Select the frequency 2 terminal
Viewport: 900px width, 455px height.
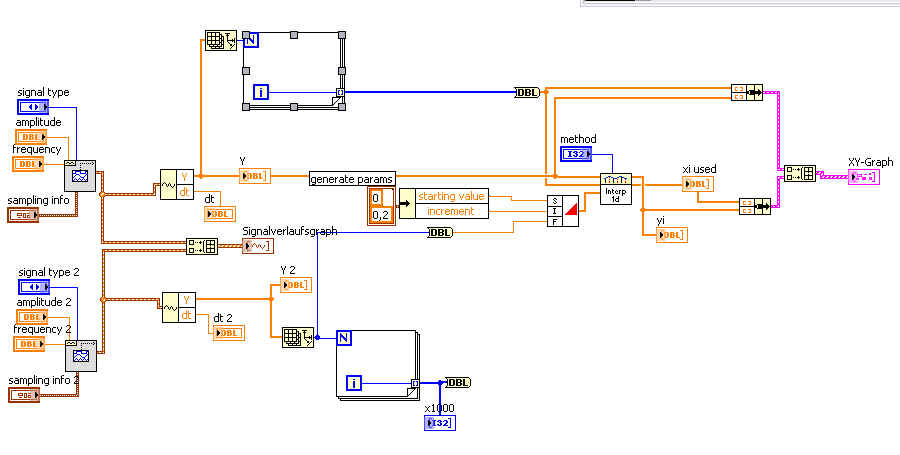click(x=28, y=344)
